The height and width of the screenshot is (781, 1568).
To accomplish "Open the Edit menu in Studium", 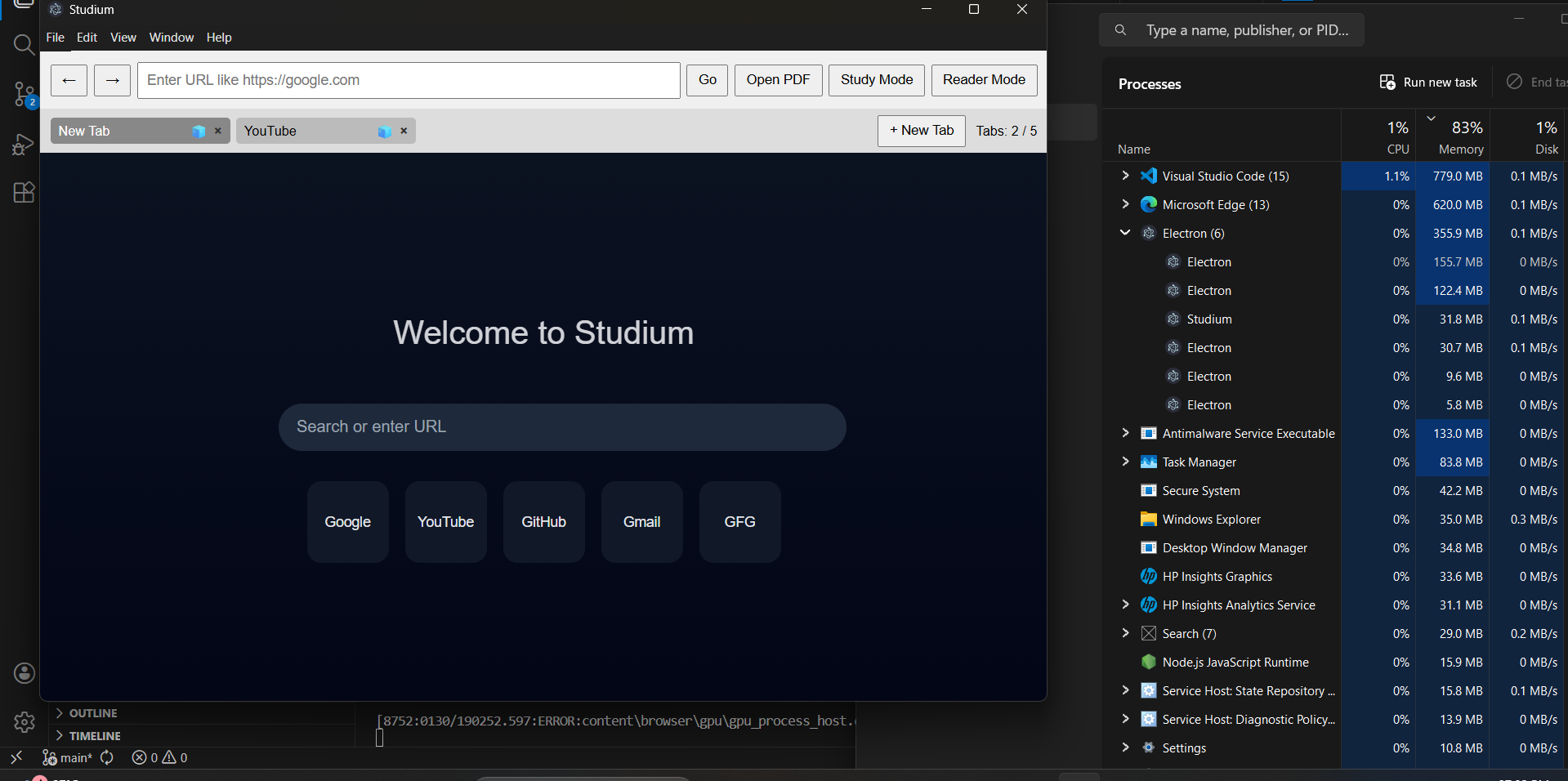I will tap(87, 38).
